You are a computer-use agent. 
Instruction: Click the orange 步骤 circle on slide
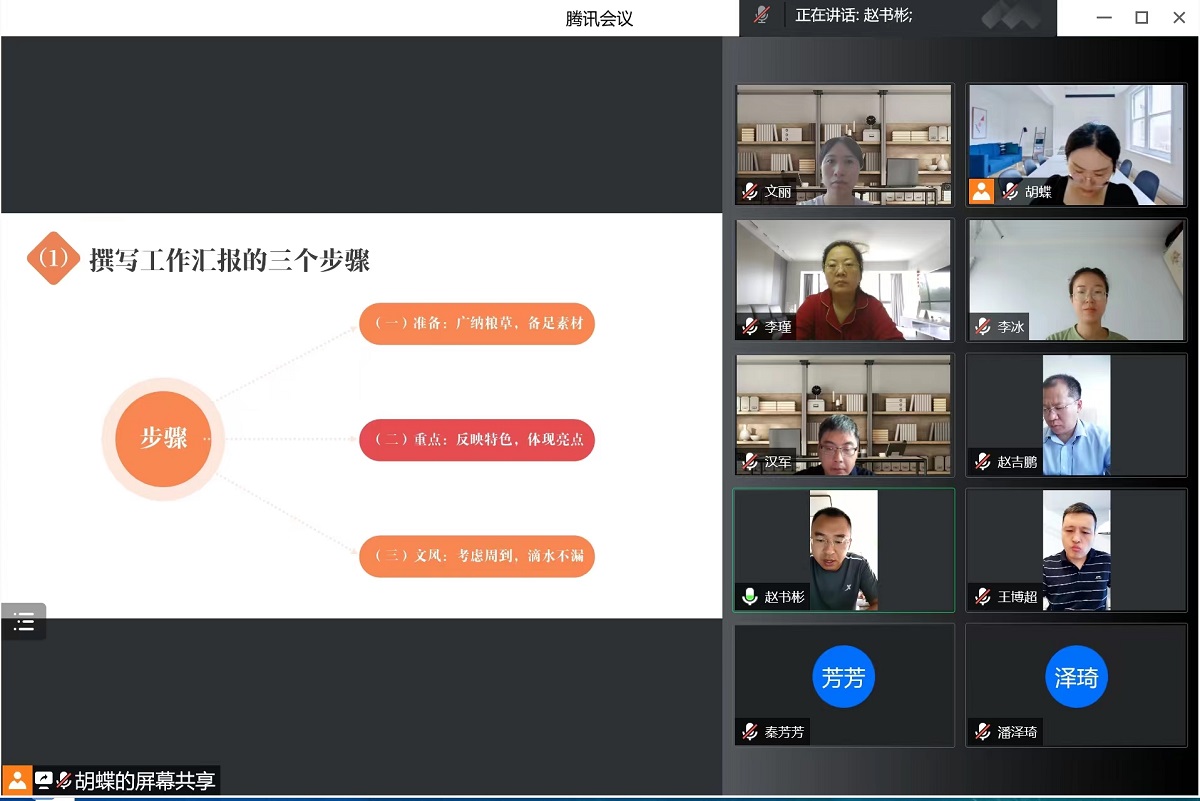[x=163, y=438]
